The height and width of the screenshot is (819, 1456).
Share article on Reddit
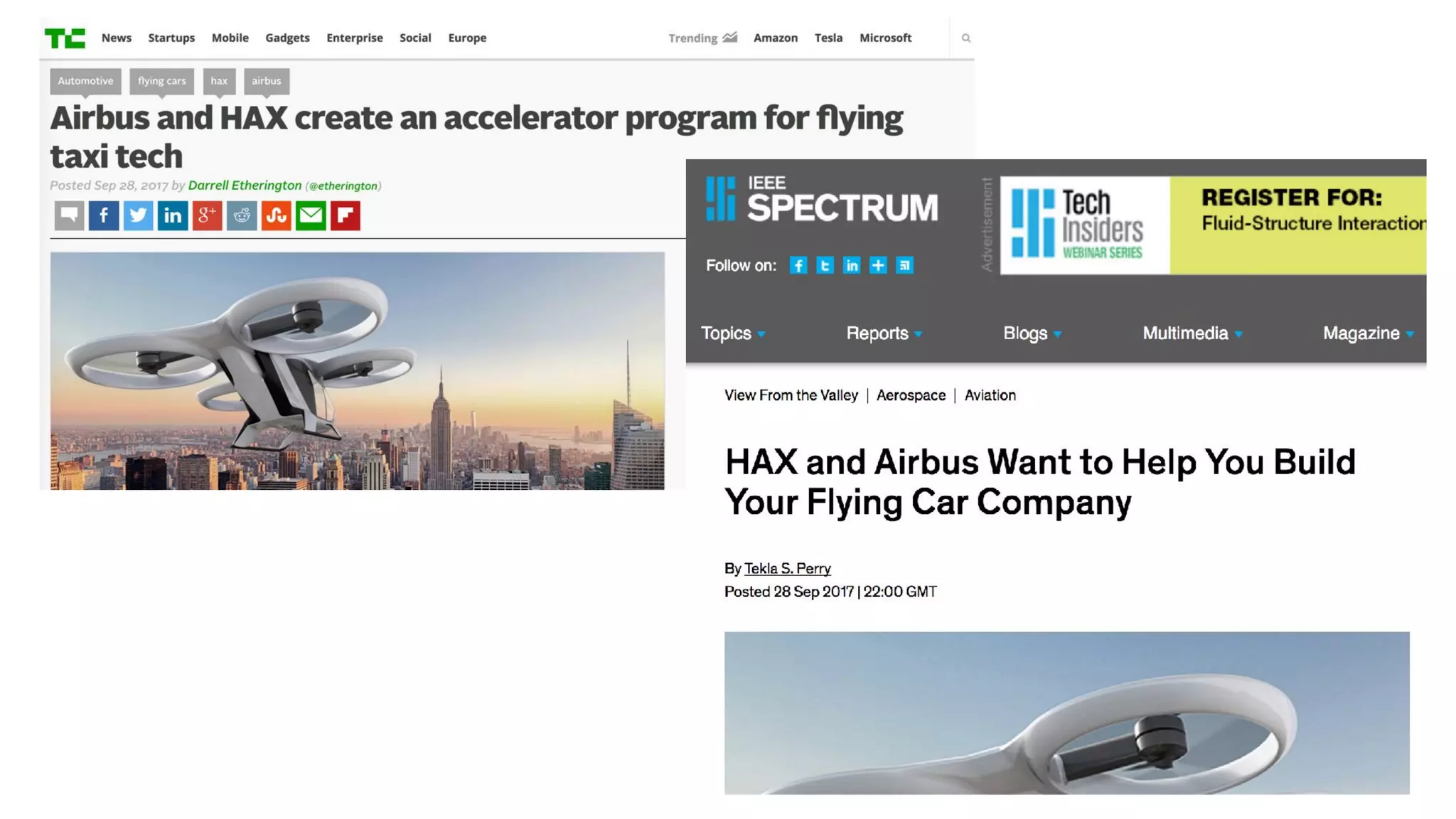pyautogui.click(x=242, y=215)
